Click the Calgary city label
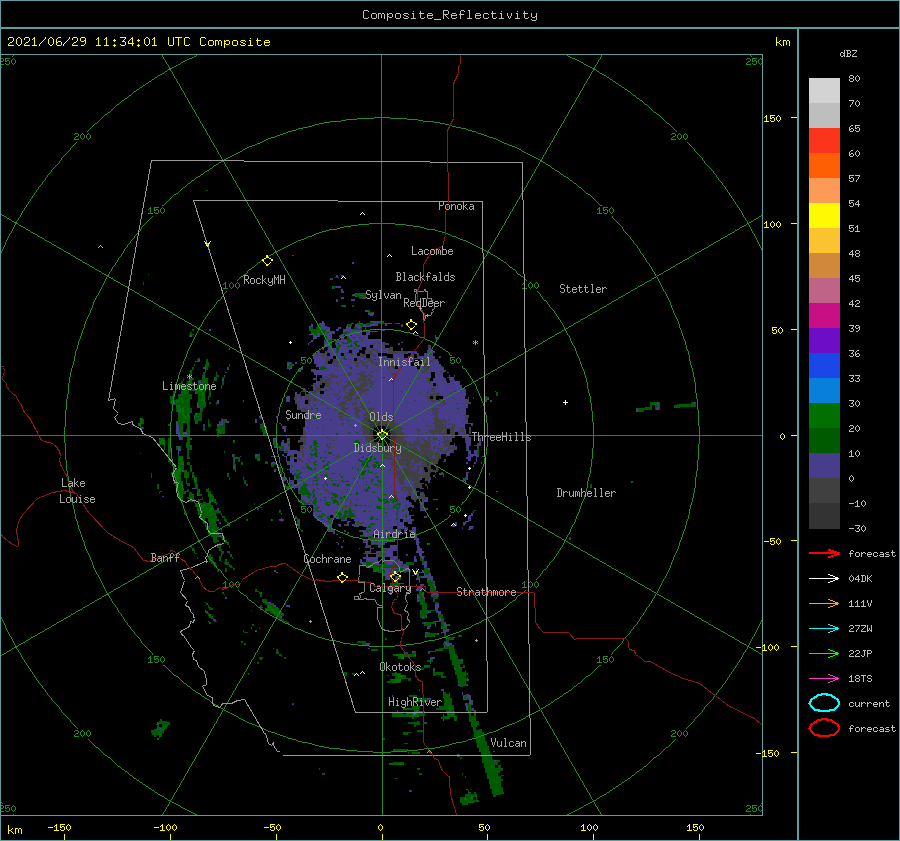This screenshot has height=841, width=900. 390,588
